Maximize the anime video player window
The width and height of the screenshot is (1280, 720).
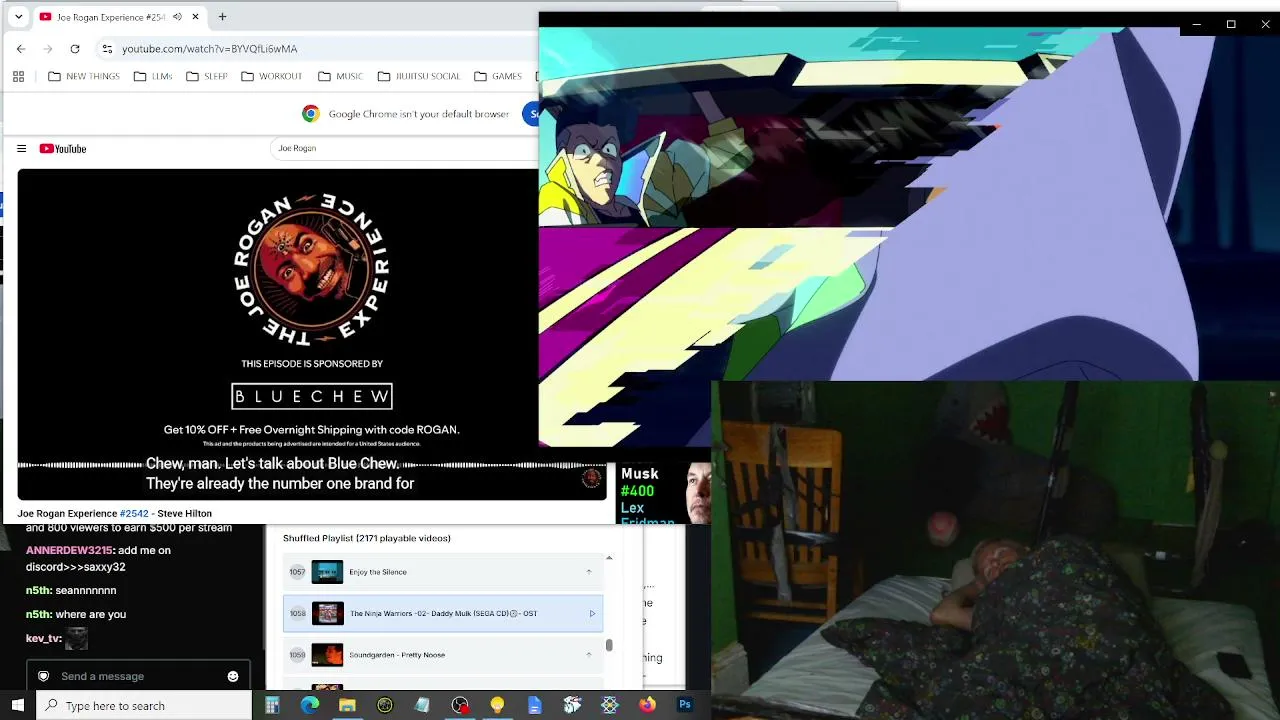pos(1231,24)
